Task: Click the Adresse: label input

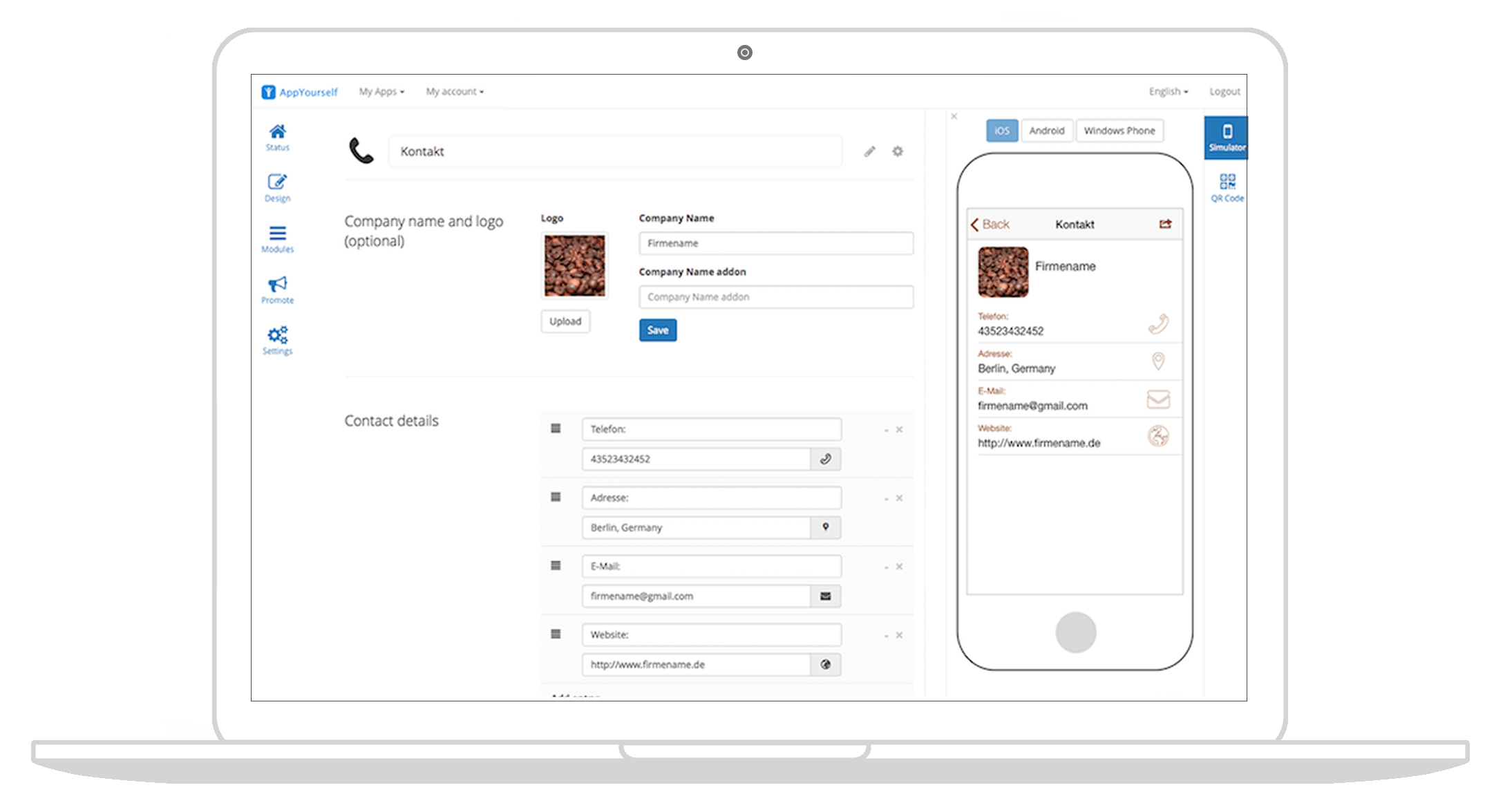Action: [712, 498]
